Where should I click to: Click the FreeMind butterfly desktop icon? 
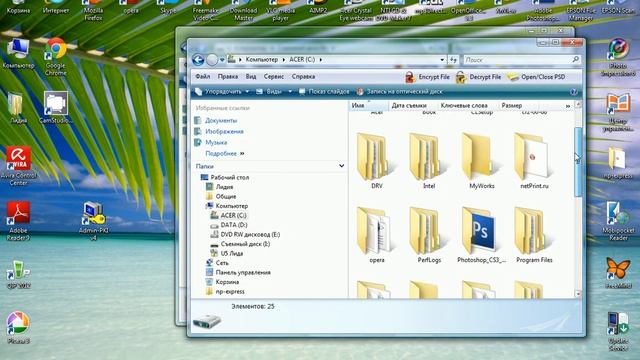(618, 273)
